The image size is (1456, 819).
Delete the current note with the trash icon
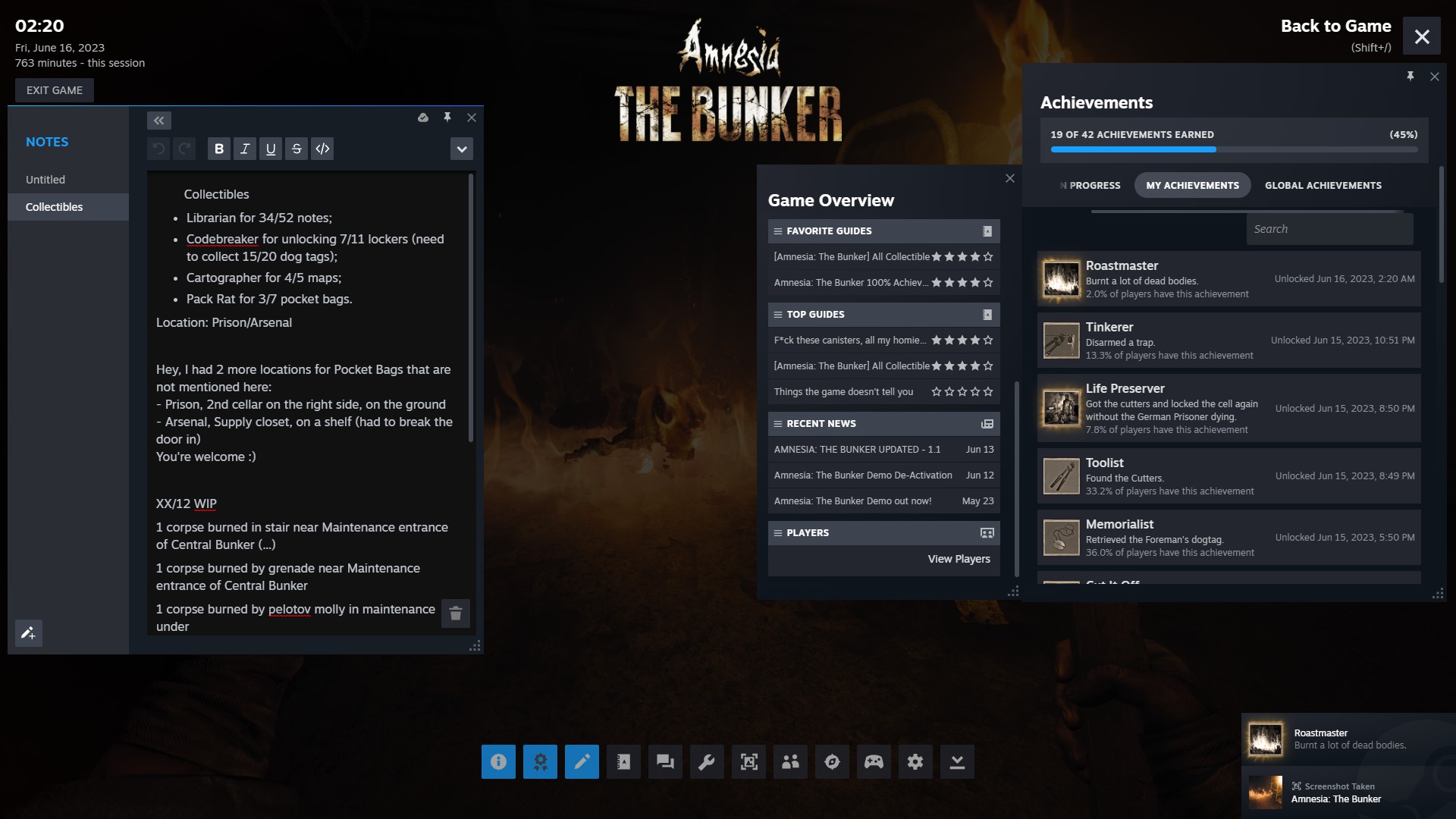tap(456, 613)
